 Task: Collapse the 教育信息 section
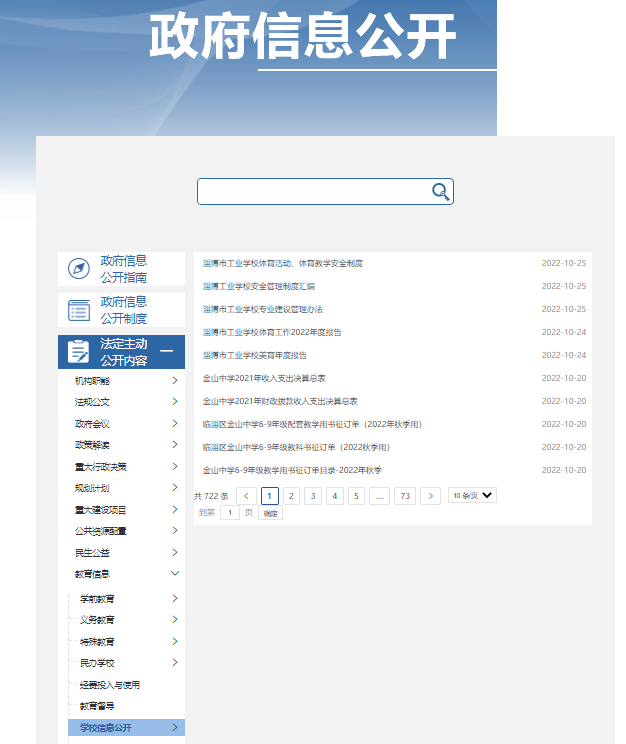[174, 574]
